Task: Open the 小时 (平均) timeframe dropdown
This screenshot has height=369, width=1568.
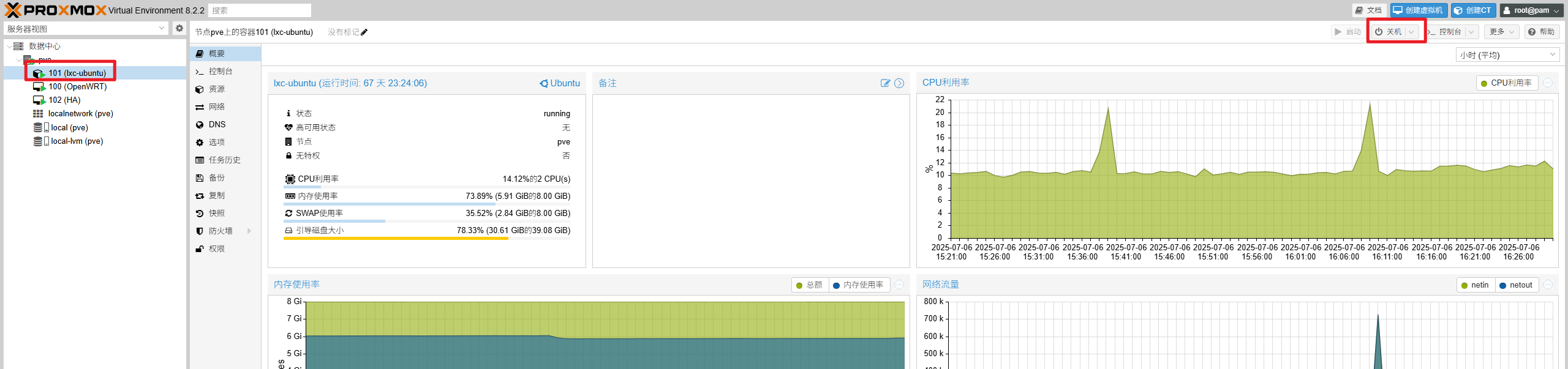Action: 1507,55
